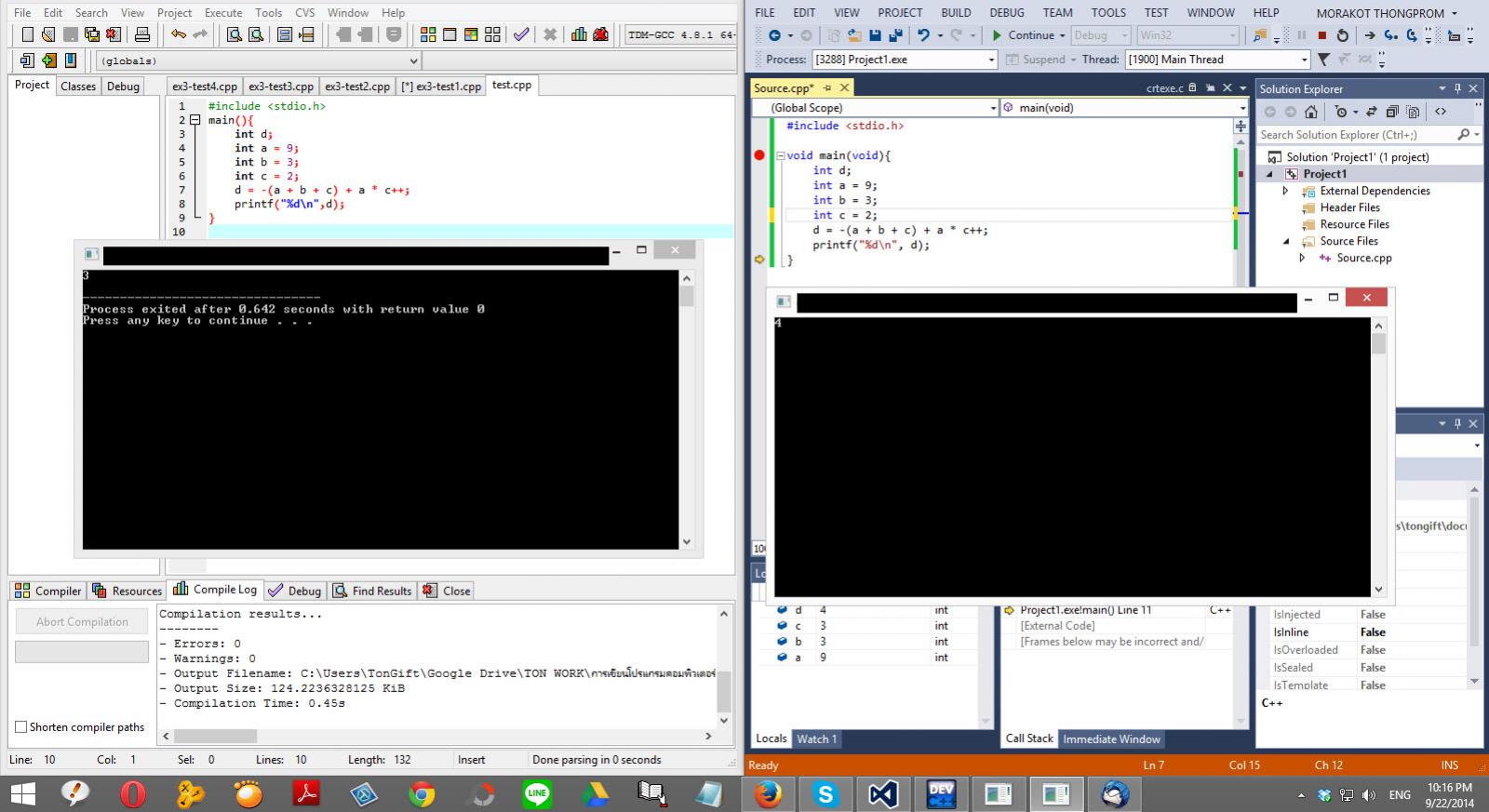Expand External Dependencies node
Screen dimensions: 1489x812
[1286, 191]
